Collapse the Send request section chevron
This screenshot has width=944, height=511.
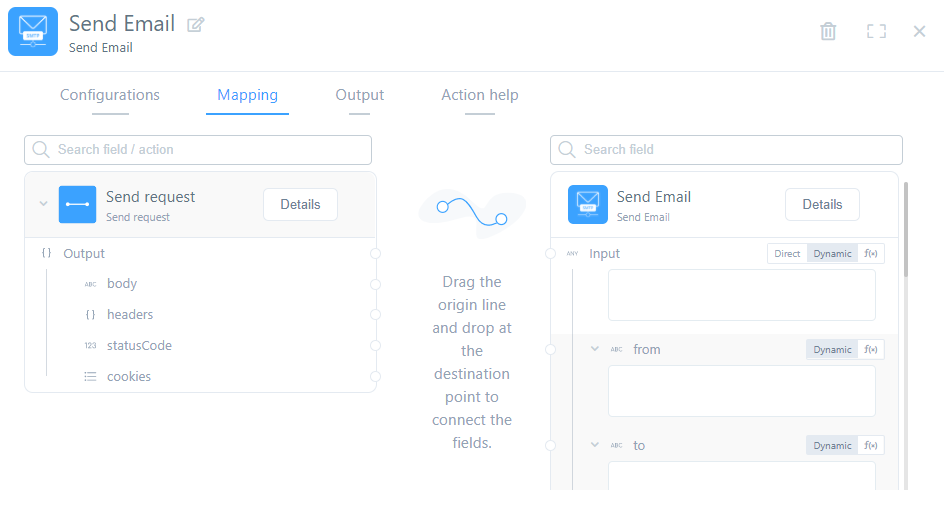[43, 204]
